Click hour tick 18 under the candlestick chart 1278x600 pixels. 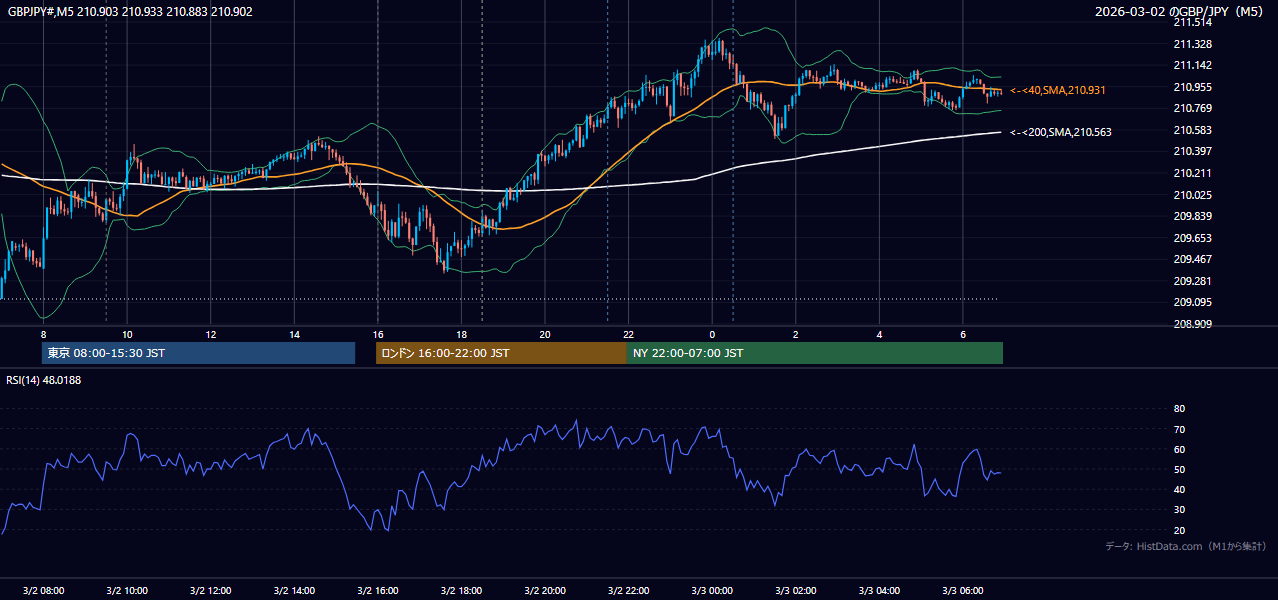tap(461, 334)
